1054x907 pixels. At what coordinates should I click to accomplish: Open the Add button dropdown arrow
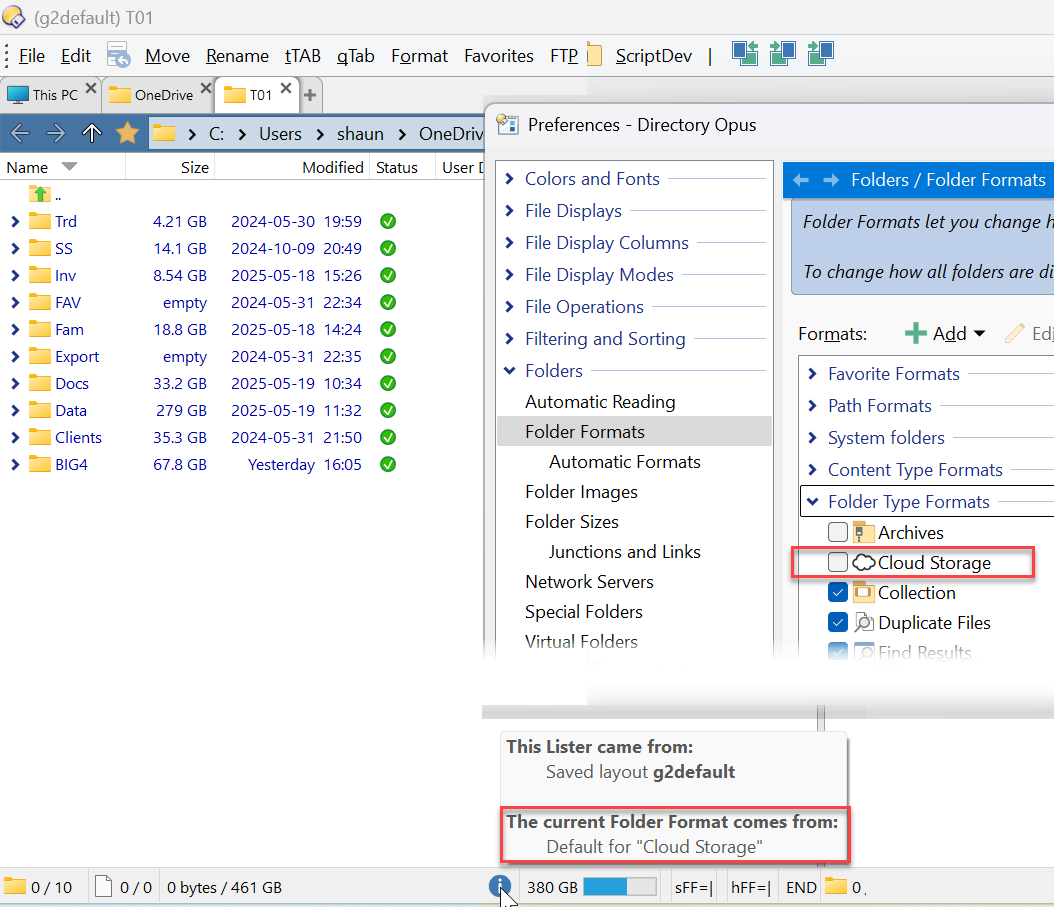point(979,334)
